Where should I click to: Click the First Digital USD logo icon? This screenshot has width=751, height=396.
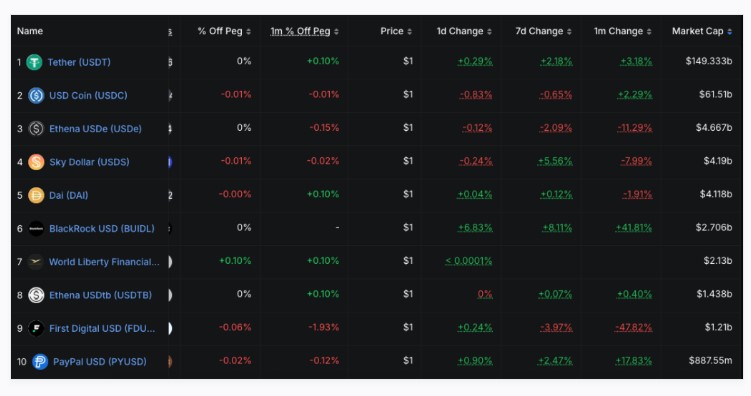click(36, 328)
